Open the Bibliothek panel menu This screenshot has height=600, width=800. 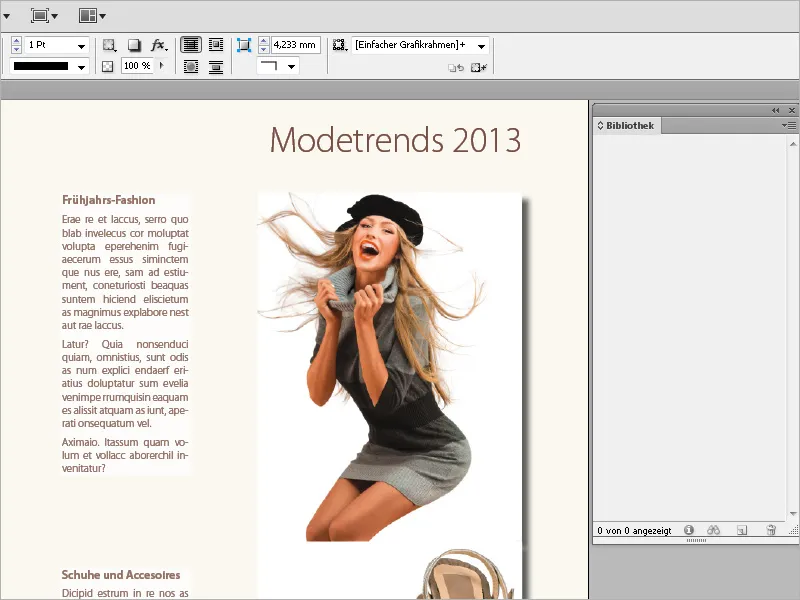(x=789, y=126)
